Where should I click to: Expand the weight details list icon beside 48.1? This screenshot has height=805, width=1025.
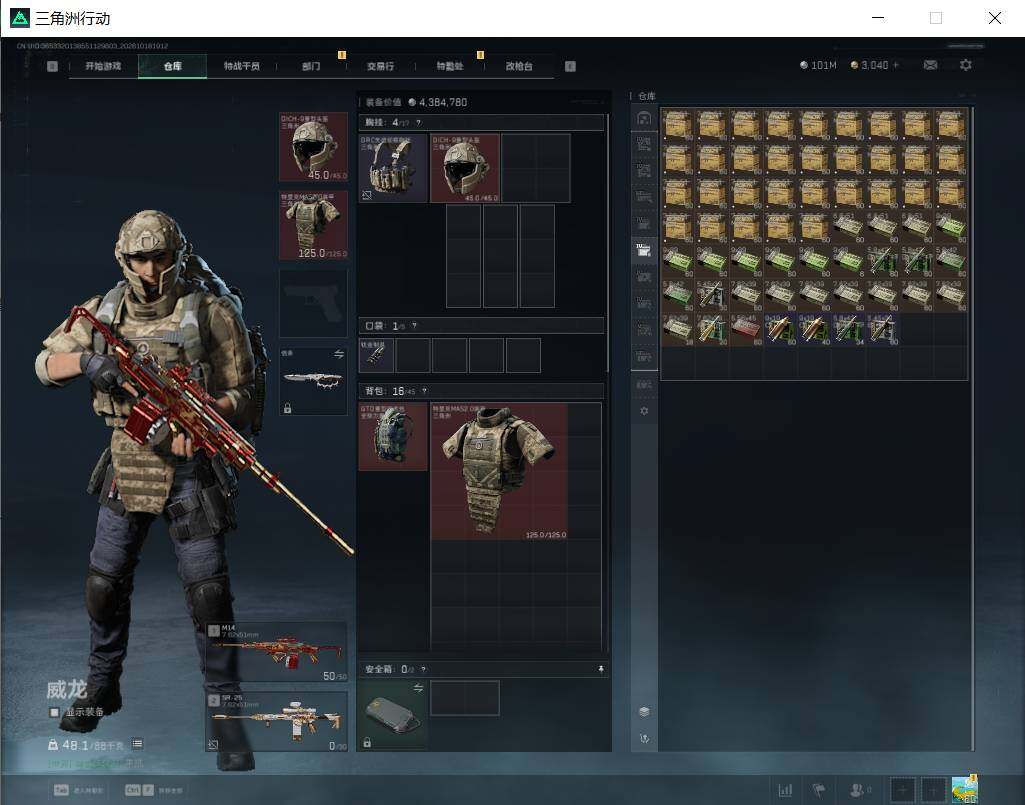click(x=137, y=744)
